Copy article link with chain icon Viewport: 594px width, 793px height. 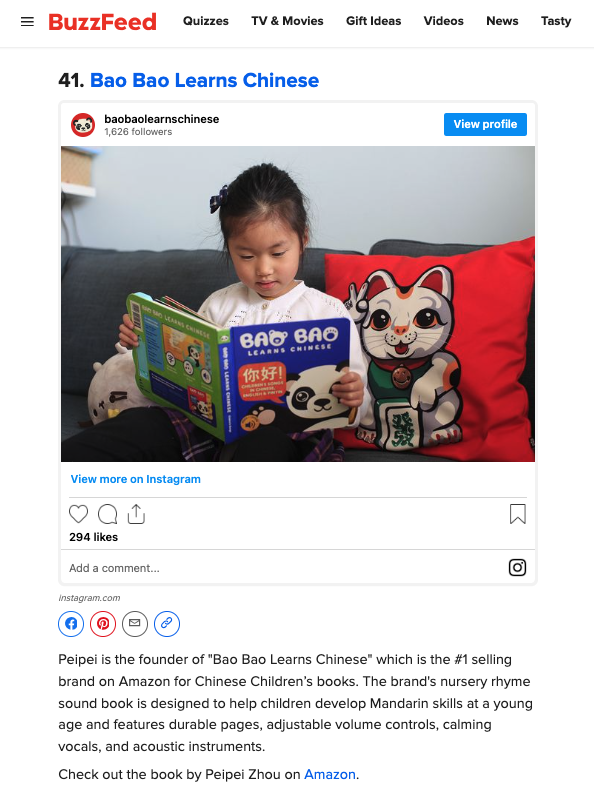coord(167,624)
